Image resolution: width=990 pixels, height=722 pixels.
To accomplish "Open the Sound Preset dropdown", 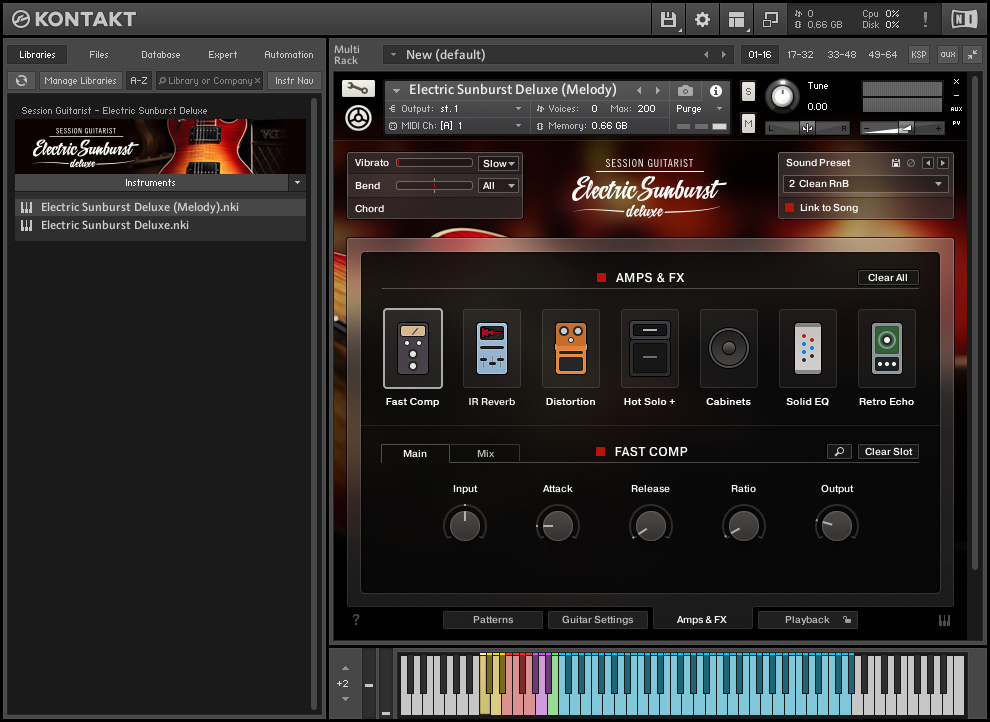I will click(x=864, y=183).
